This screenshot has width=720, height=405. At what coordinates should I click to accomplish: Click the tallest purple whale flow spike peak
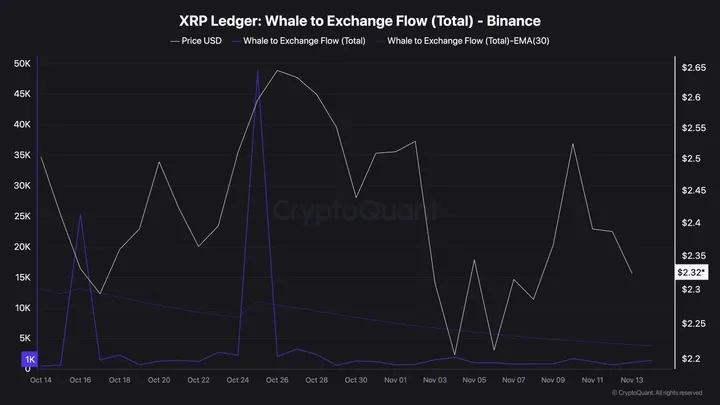point(258,71)
